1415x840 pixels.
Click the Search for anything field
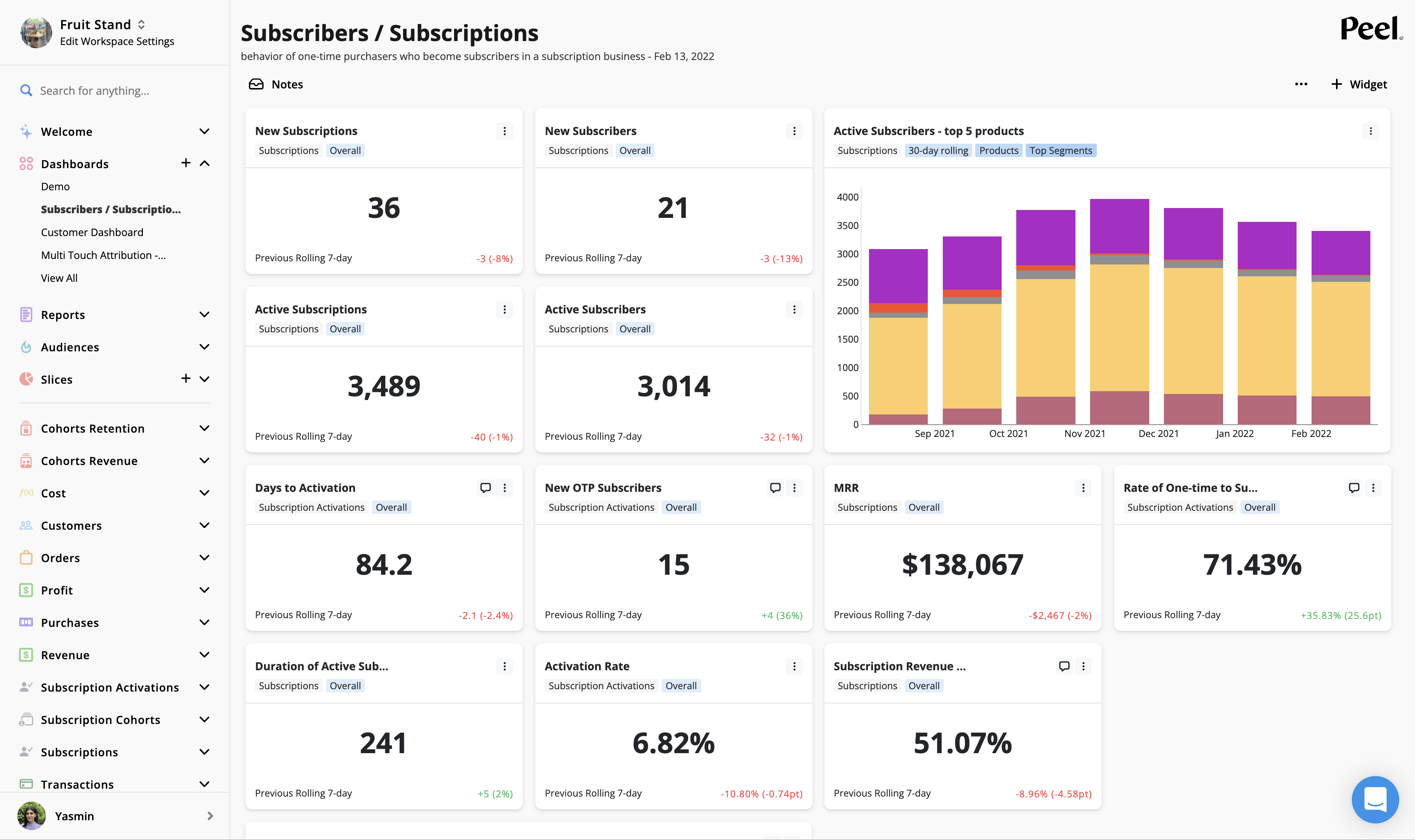click(x=94, y=90)
